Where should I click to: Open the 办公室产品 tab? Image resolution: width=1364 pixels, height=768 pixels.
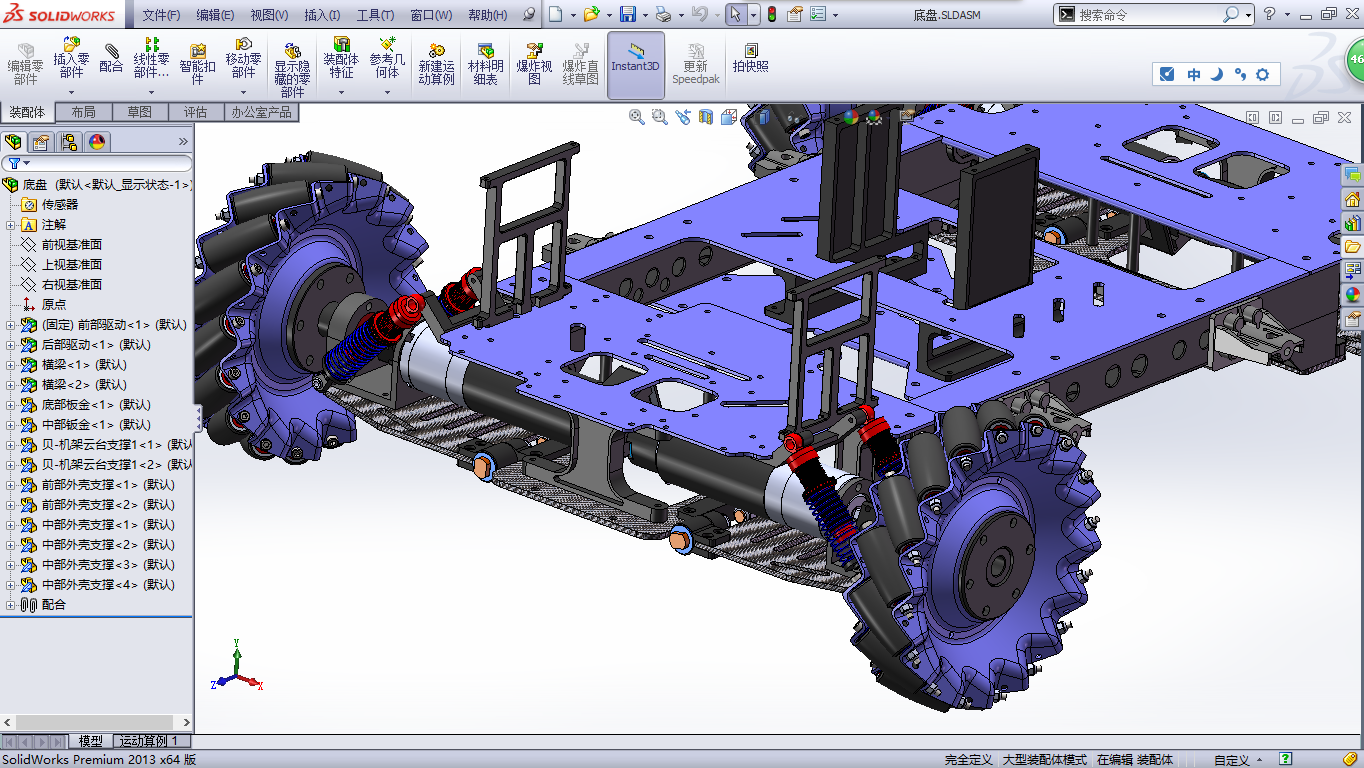[261, 112]
